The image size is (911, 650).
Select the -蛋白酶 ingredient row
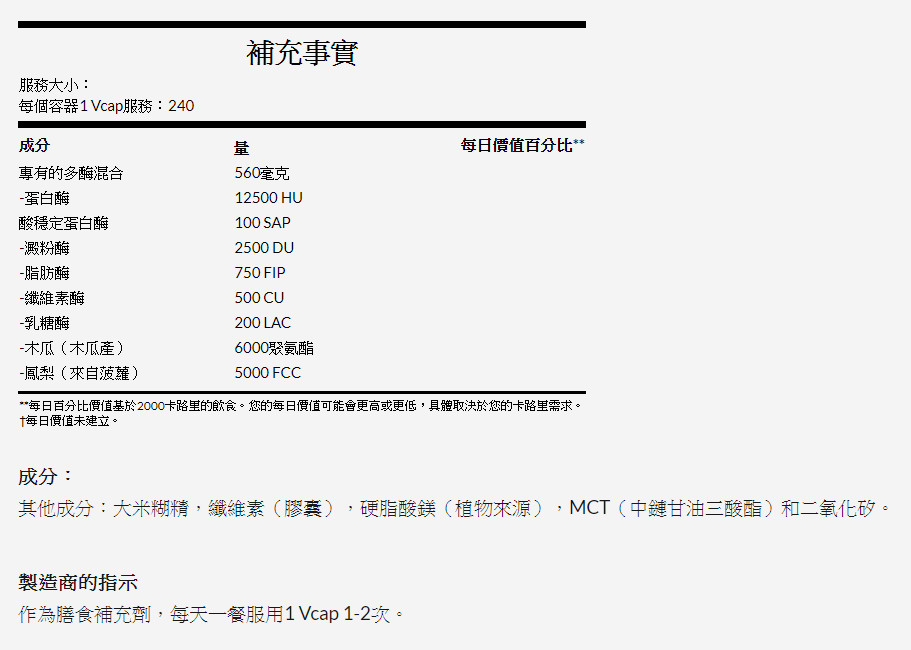pyautogui.click(x=44, y=198)
